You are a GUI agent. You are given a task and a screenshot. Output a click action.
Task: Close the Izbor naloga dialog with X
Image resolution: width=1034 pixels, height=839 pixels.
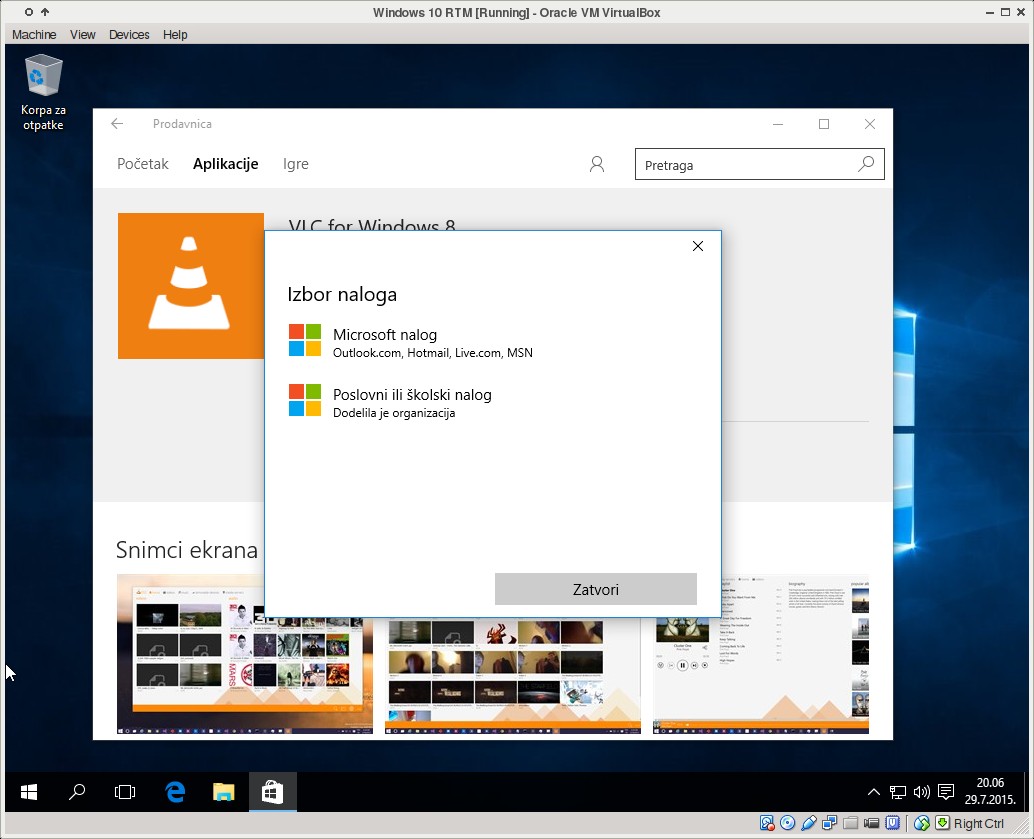pyautogui.click(x=698, y=246)
